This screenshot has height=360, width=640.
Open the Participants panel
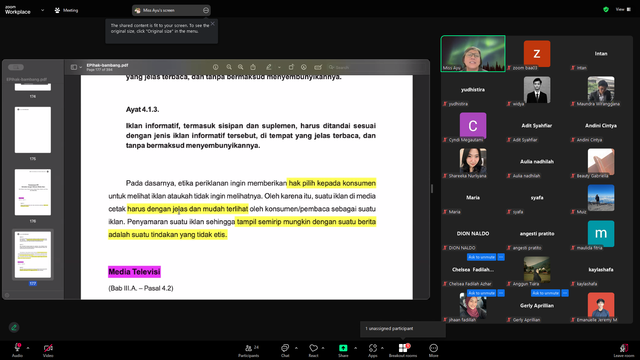click(249, 350)
